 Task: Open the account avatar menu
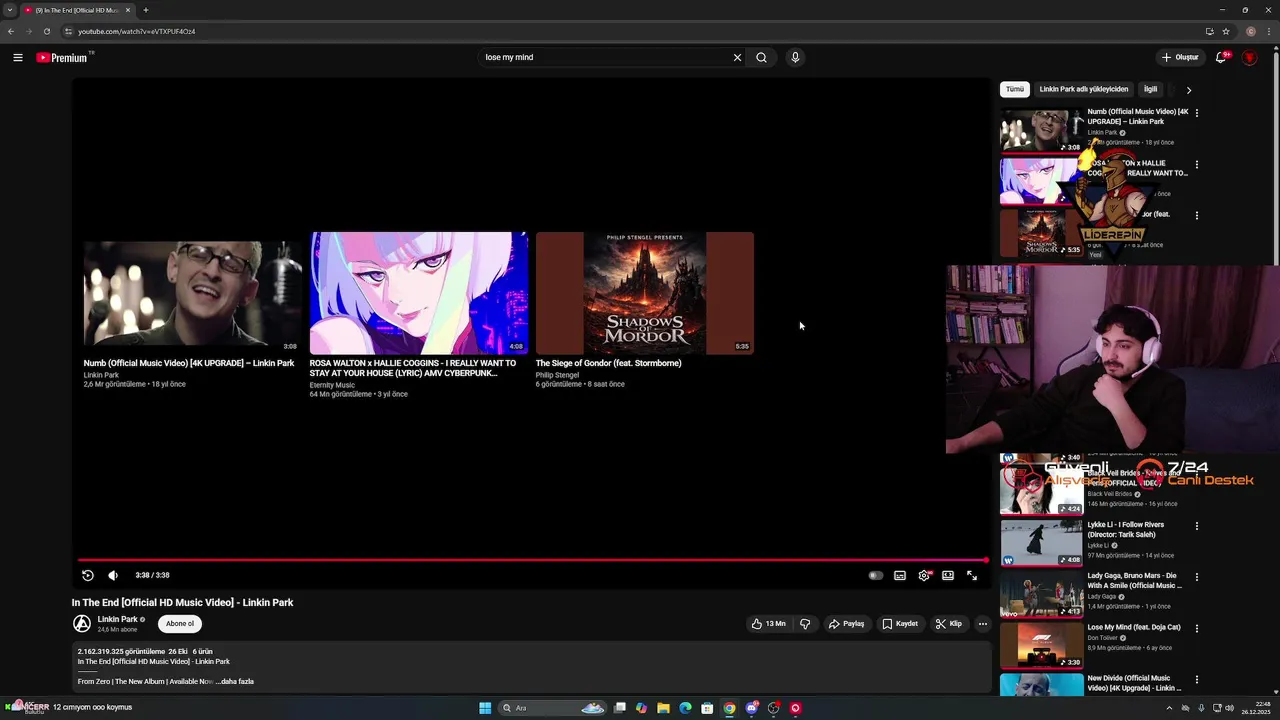(1249, 57)
